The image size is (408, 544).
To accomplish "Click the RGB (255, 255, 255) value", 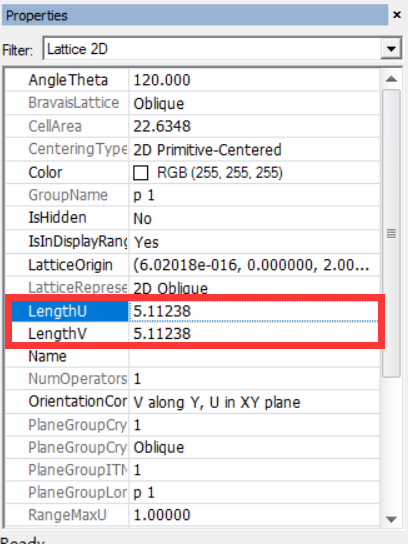I will [x=220, y=173].
